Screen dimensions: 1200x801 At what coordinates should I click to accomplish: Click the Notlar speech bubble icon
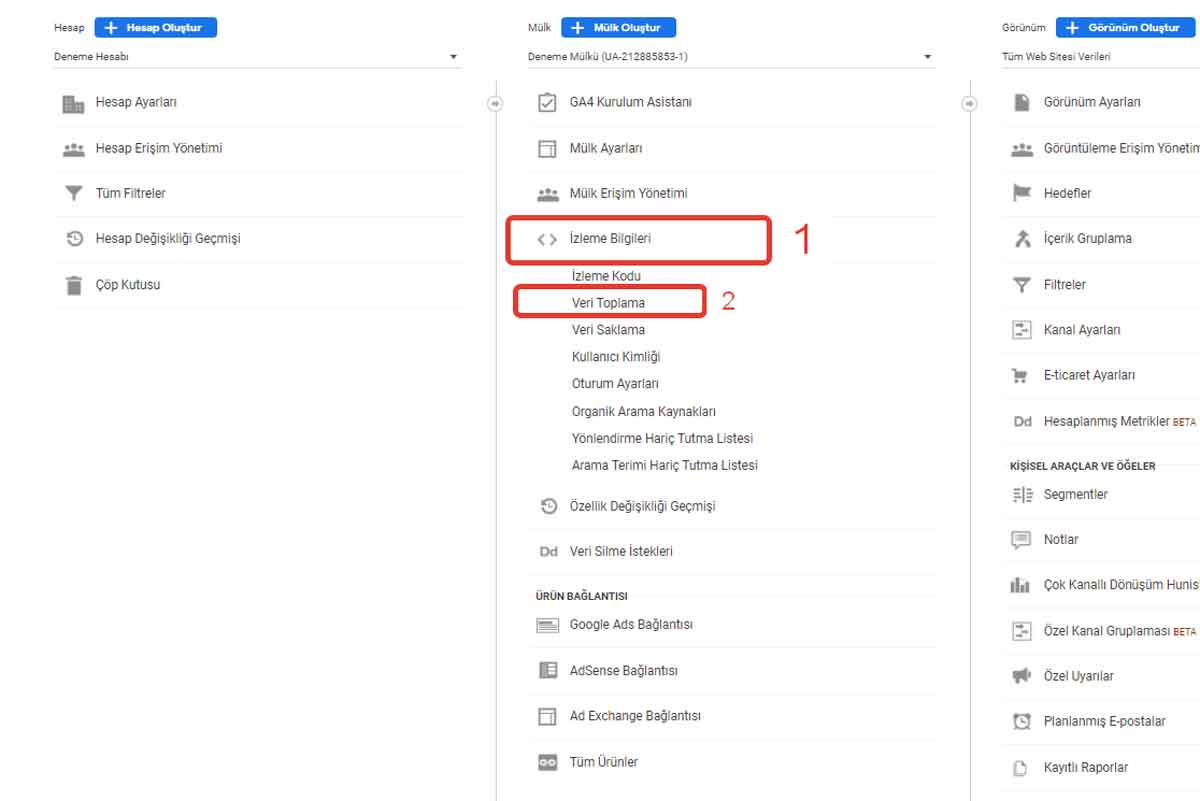pos(1021,540)
